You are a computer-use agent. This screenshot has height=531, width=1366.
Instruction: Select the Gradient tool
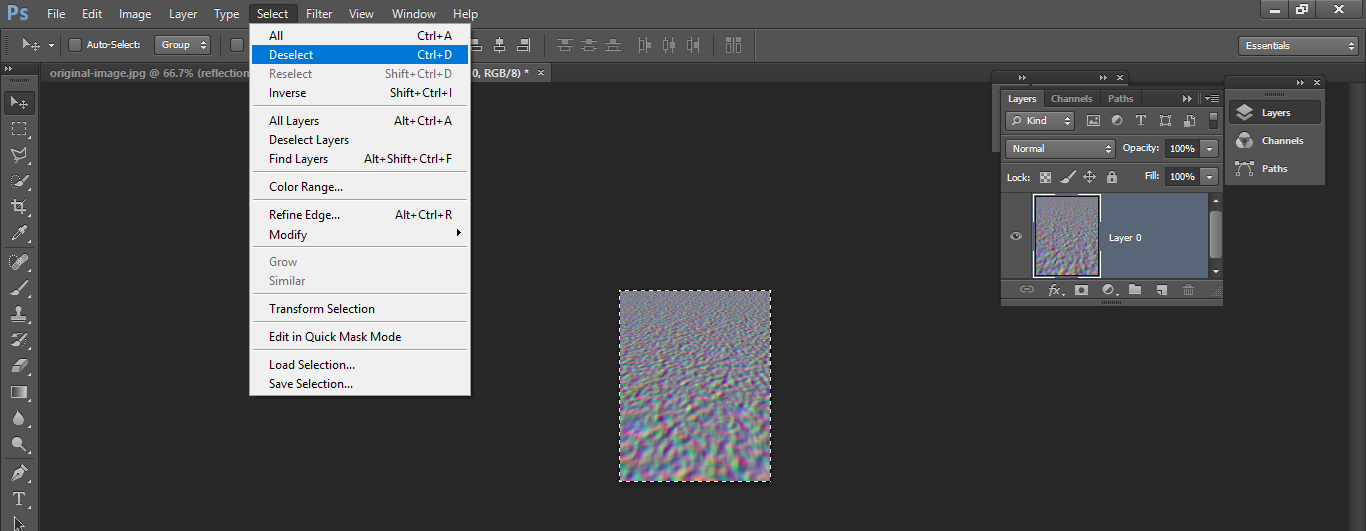click(x=19, y=392)
